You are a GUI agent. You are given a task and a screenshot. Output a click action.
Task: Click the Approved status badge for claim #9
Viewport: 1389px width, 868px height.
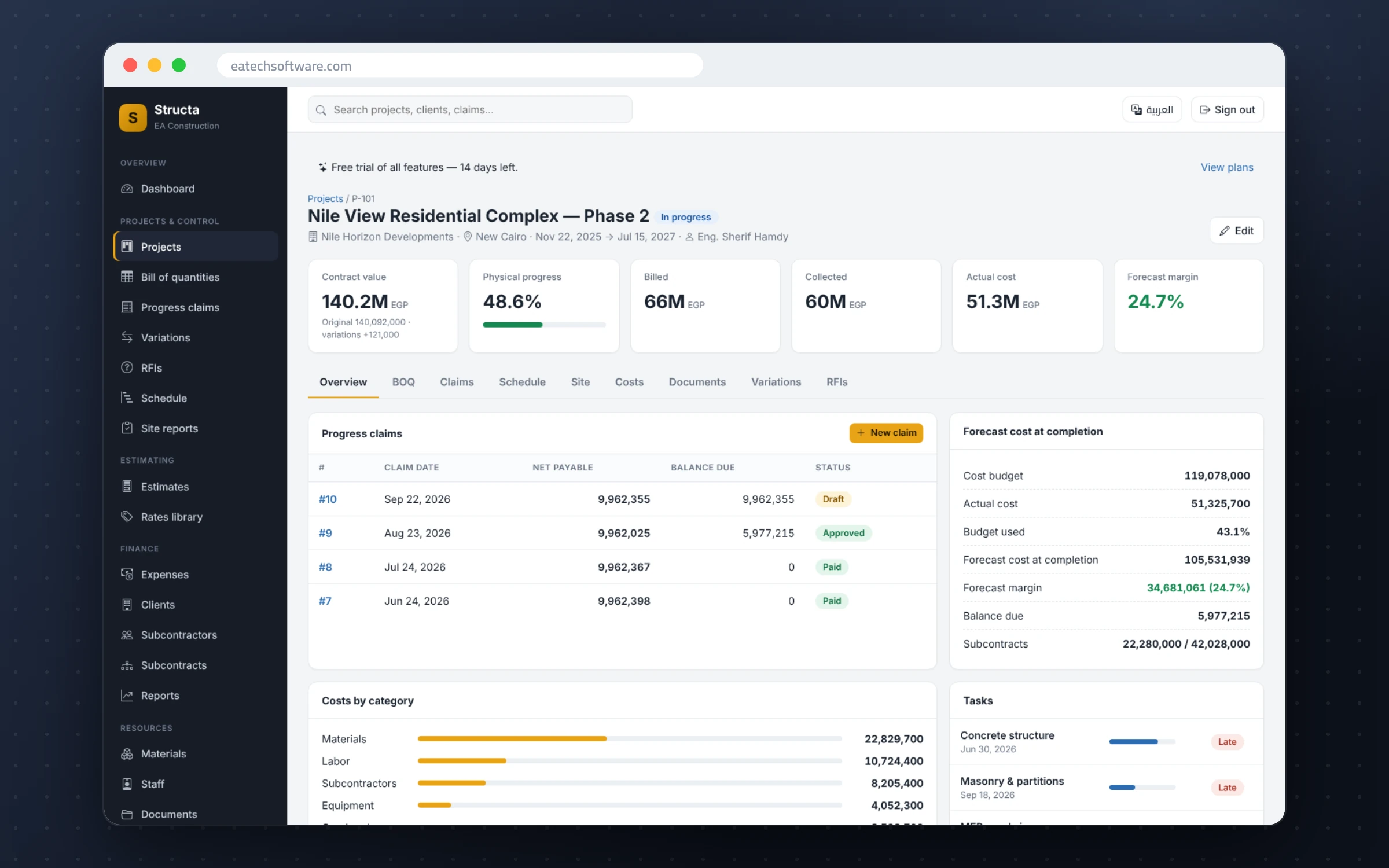[x=843, y=533]
